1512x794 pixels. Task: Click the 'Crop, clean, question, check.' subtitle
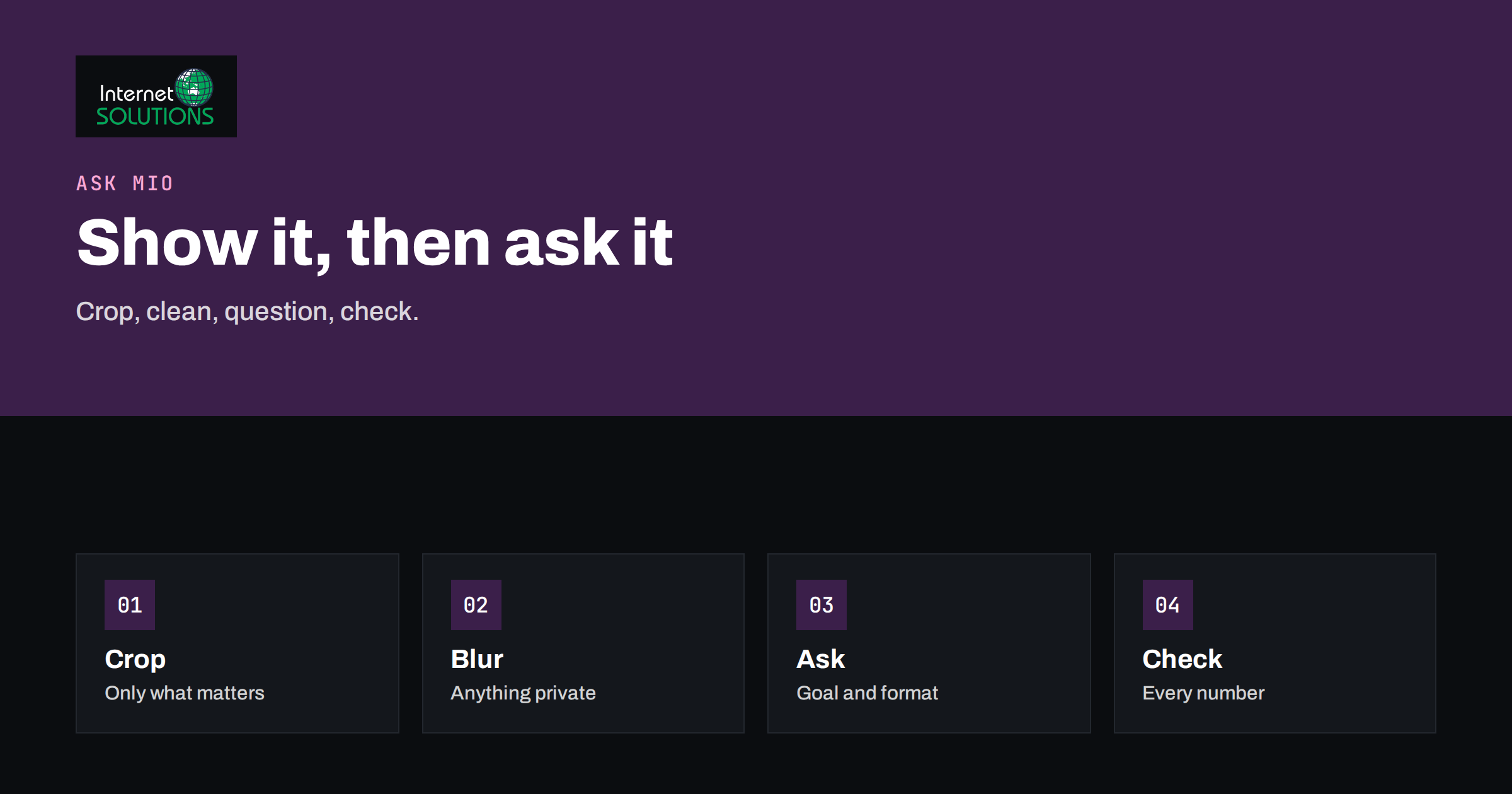tap(247, 312)
